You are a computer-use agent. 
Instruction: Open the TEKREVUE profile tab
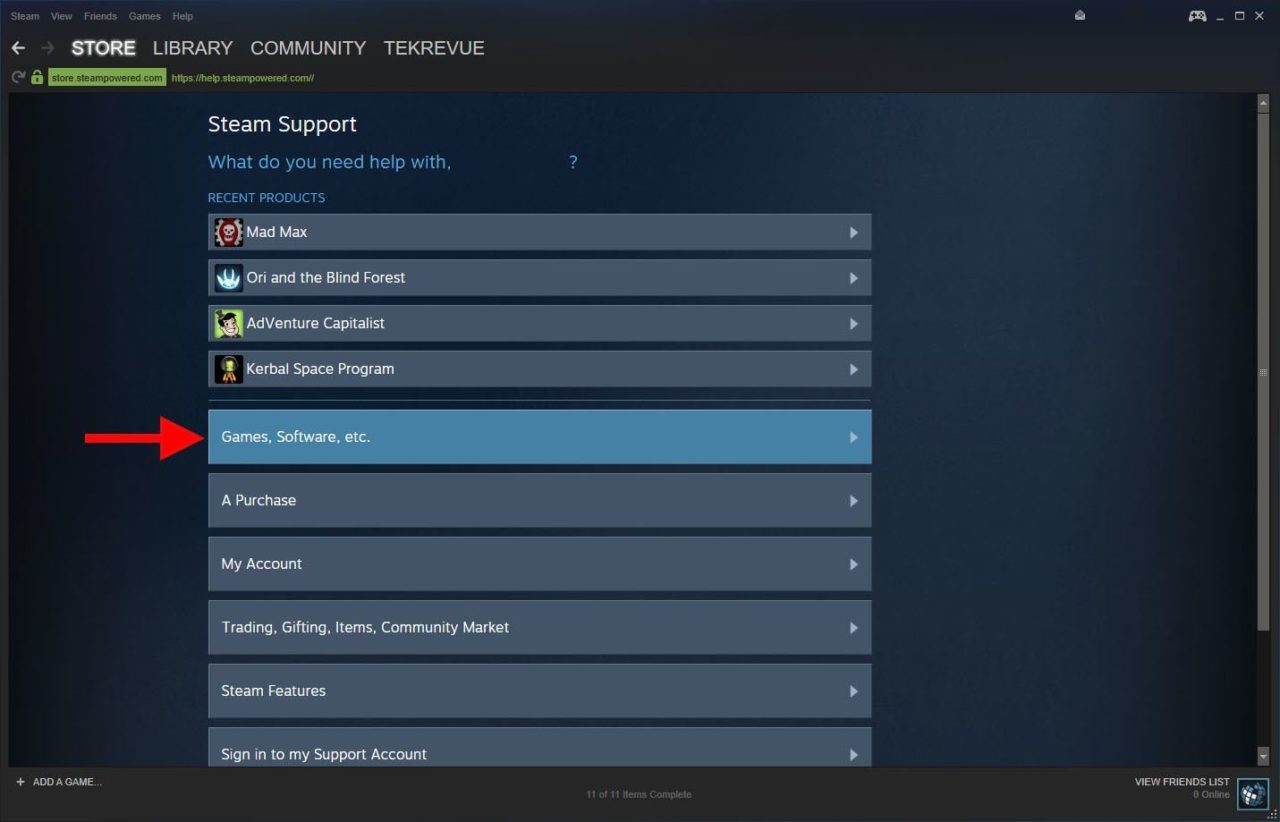434,48
